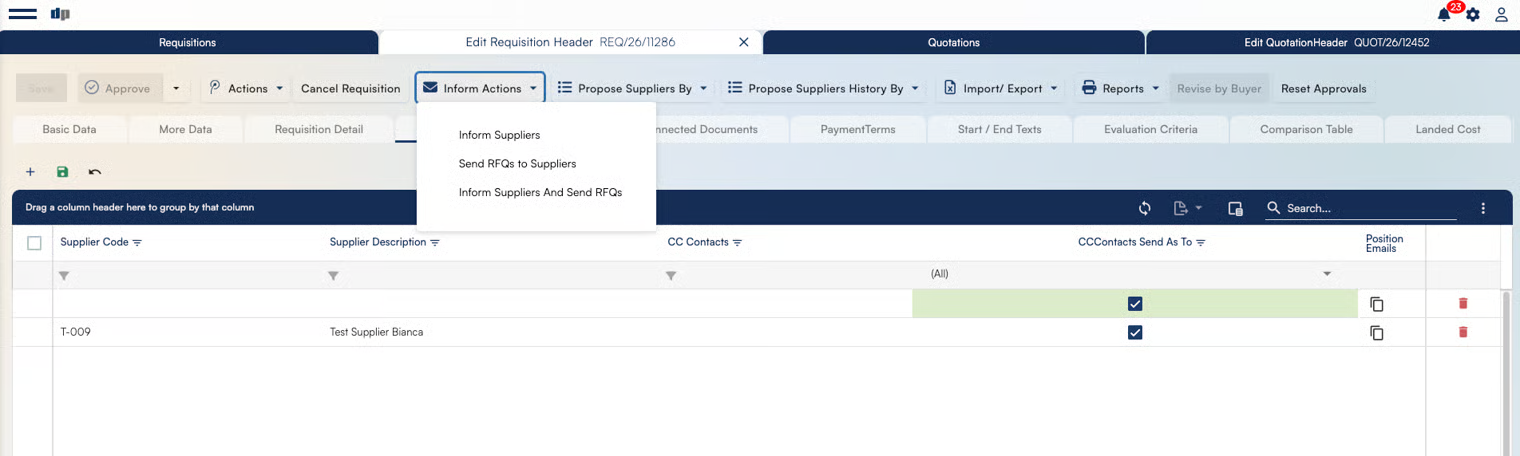Open position emails for T-009 row
1520x456 pixels.
pyautogui.click(x=1377, y=332)
